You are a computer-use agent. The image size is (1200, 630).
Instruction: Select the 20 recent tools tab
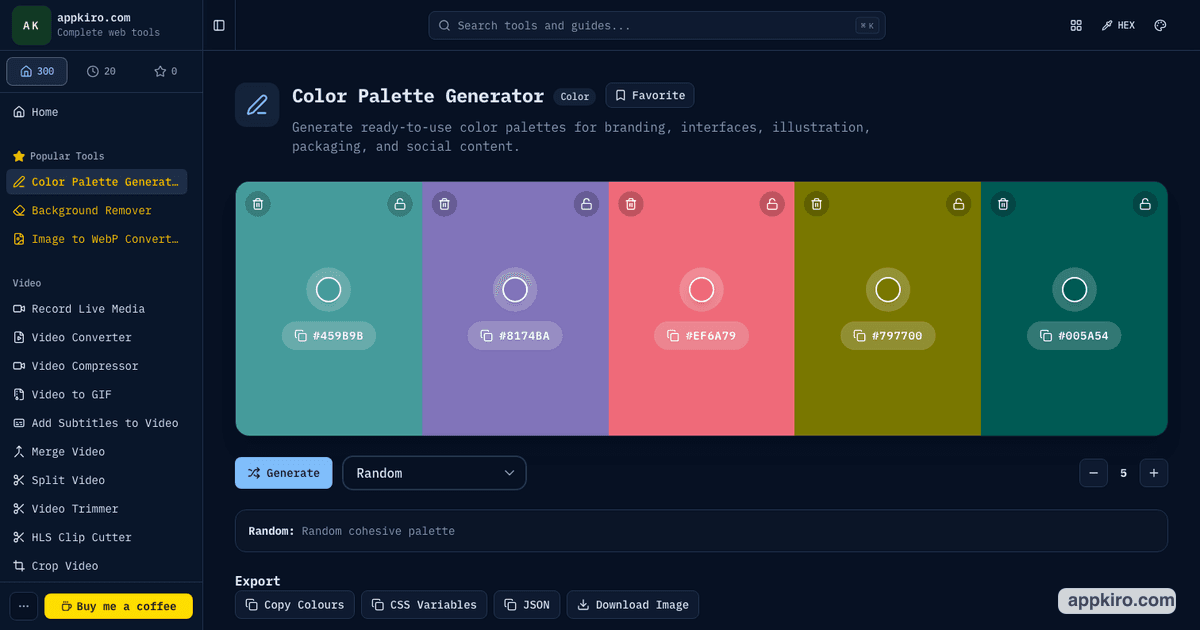[x=101, y=71]
